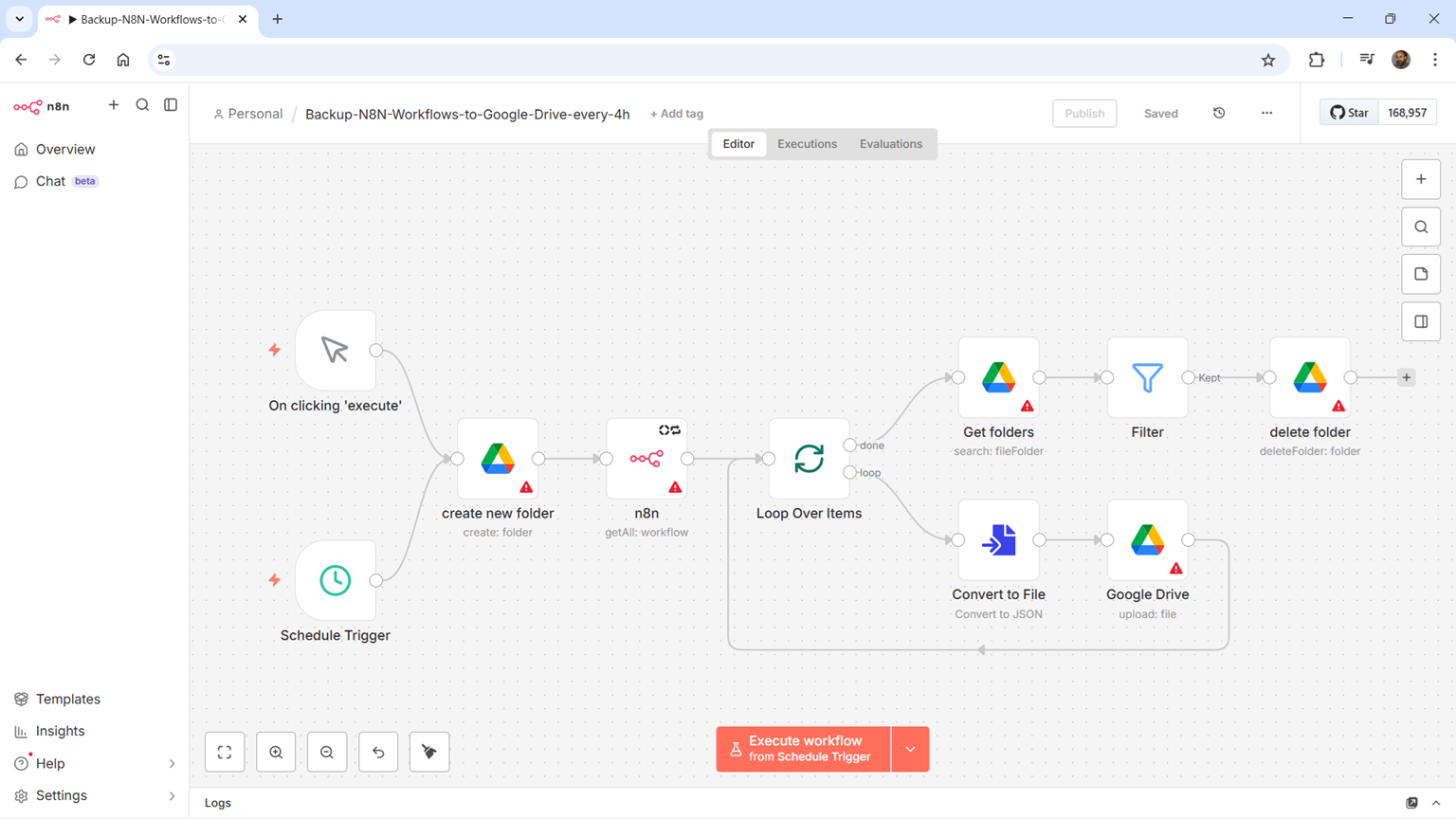
Task: Switch to the Evaluations tab
Action: 890,144
